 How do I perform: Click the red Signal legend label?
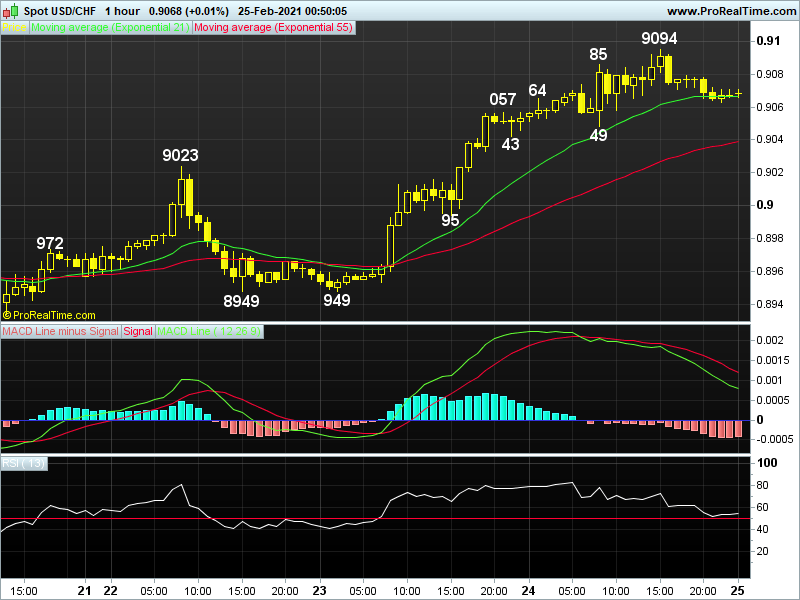coord(138,331)
